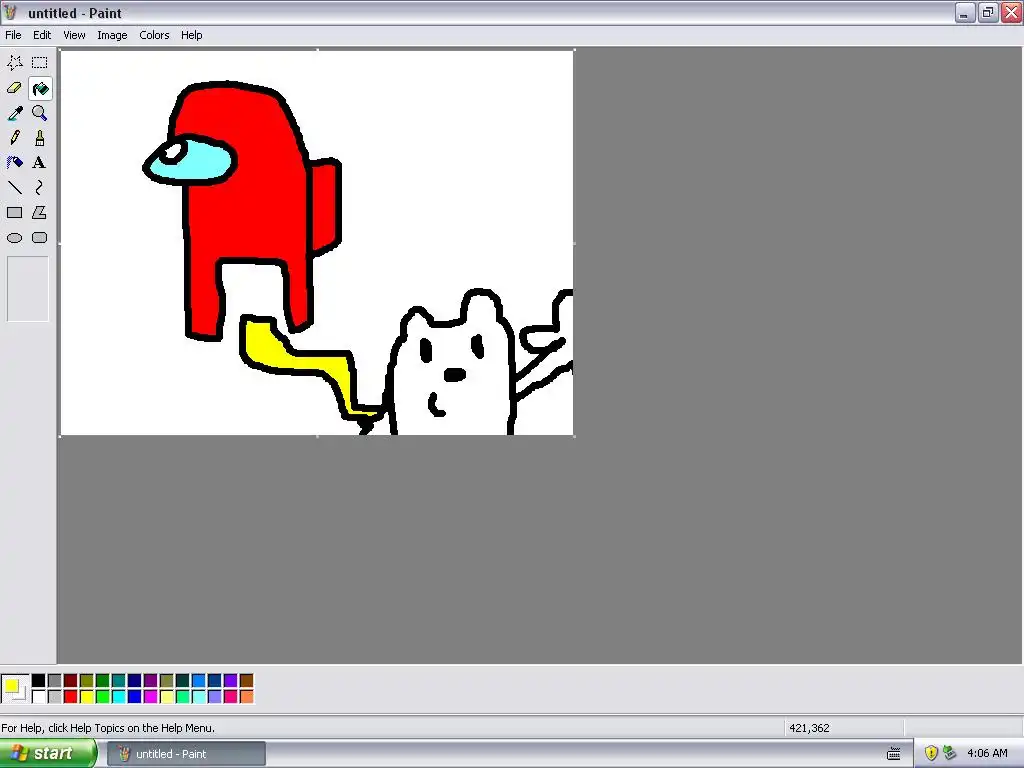Image resolution: width=1024 pixels, height=768 pixels.
Task: Select the Brush tool
Action: click(x=40, y=138)
